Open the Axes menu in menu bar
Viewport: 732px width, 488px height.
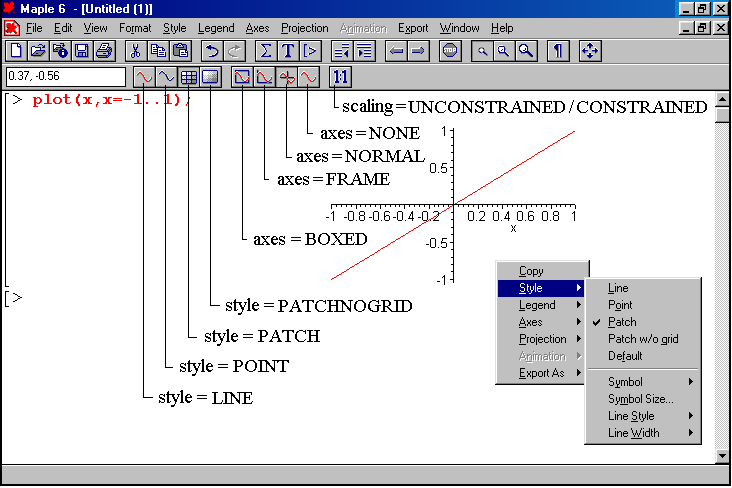coord(257,28)
